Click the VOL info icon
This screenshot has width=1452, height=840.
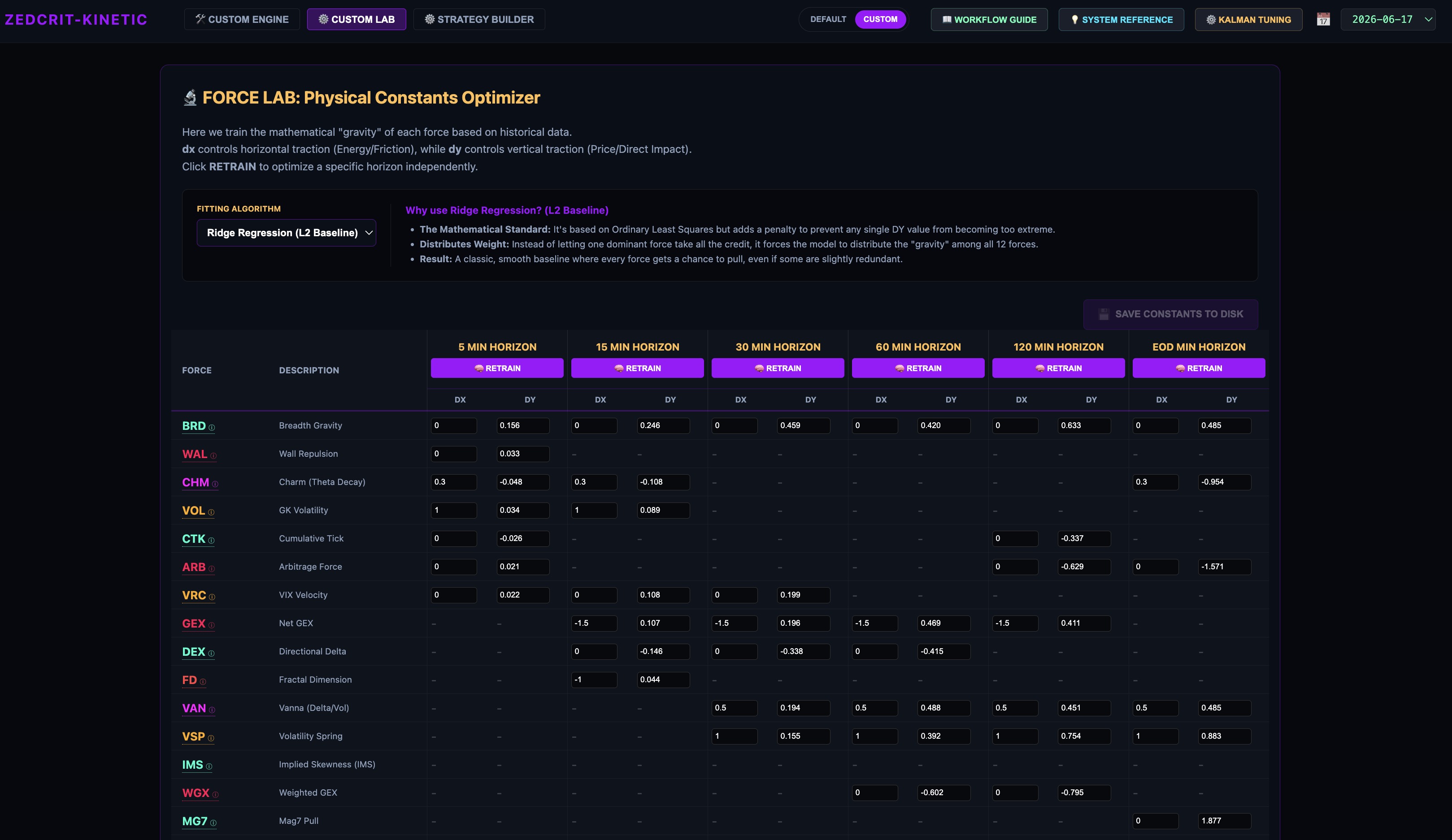pyautogui.click(x=211, y=512)
